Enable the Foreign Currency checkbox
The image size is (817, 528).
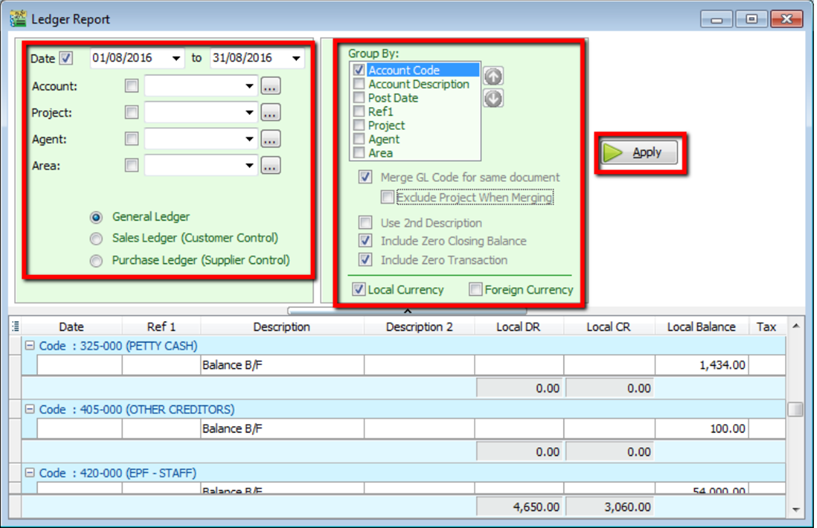click(476, 290)
